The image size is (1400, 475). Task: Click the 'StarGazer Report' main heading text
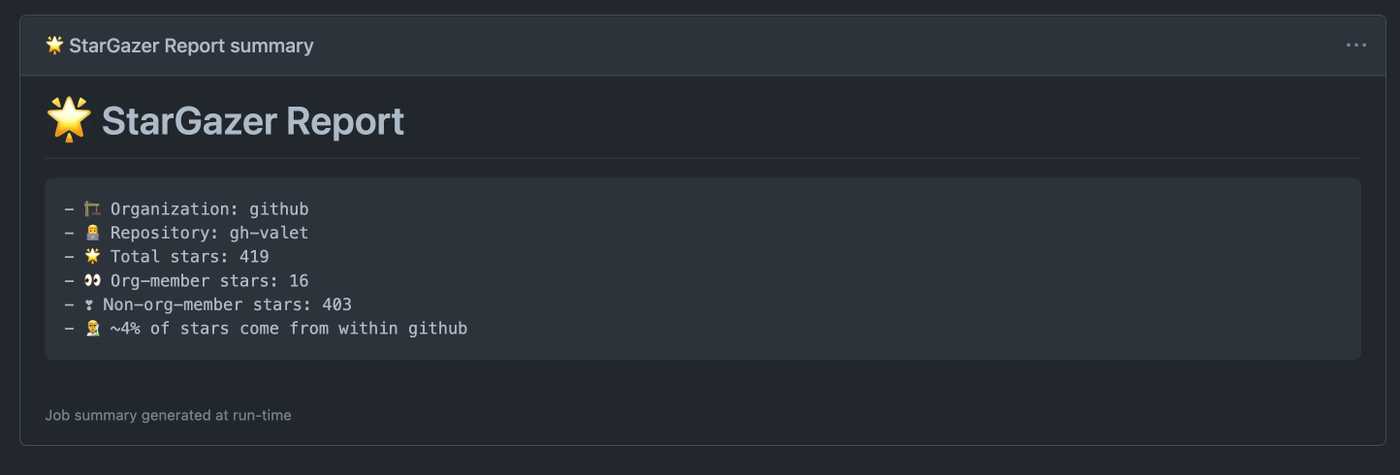tap(253, 122)
